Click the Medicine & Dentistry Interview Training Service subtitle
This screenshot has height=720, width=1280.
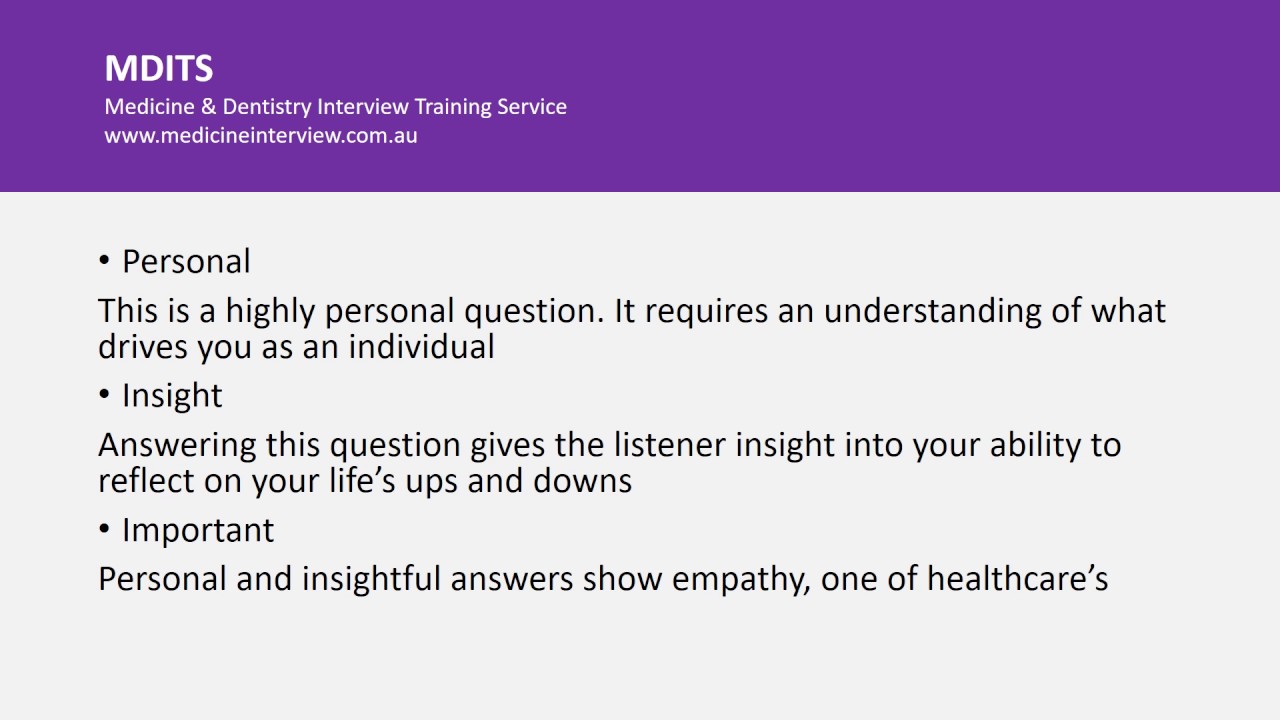coord(335,106)
